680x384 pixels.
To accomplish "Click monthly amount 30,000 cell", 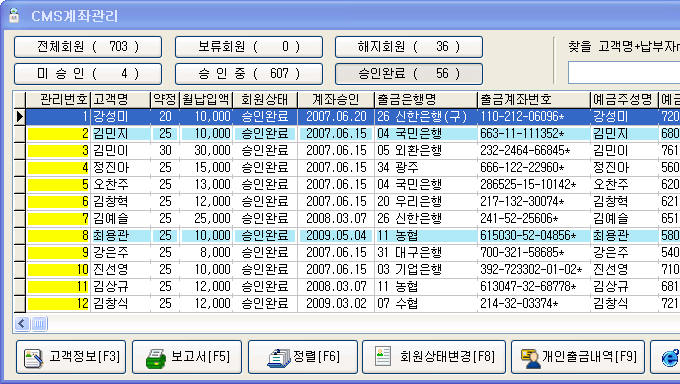I will click(206, 151).
